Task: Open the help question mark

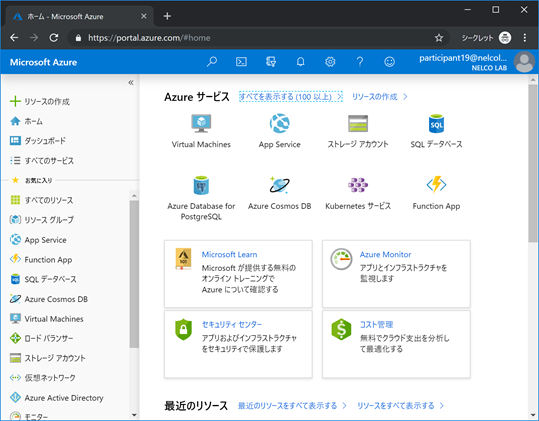Action: [360, 62]
